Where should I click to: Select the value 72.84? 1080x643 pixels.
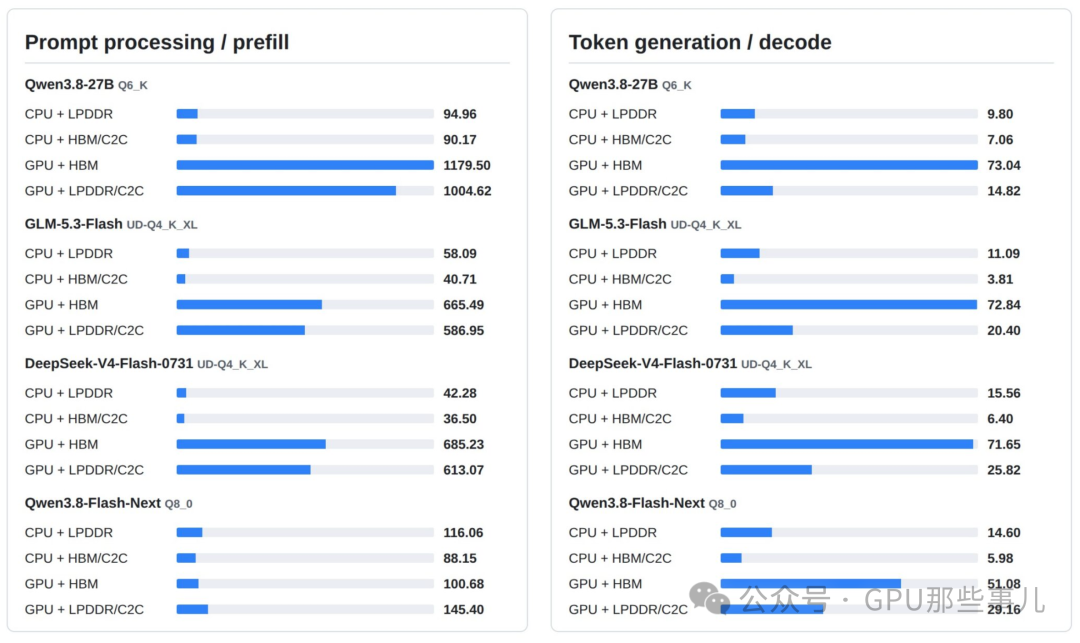point(1004,305)
